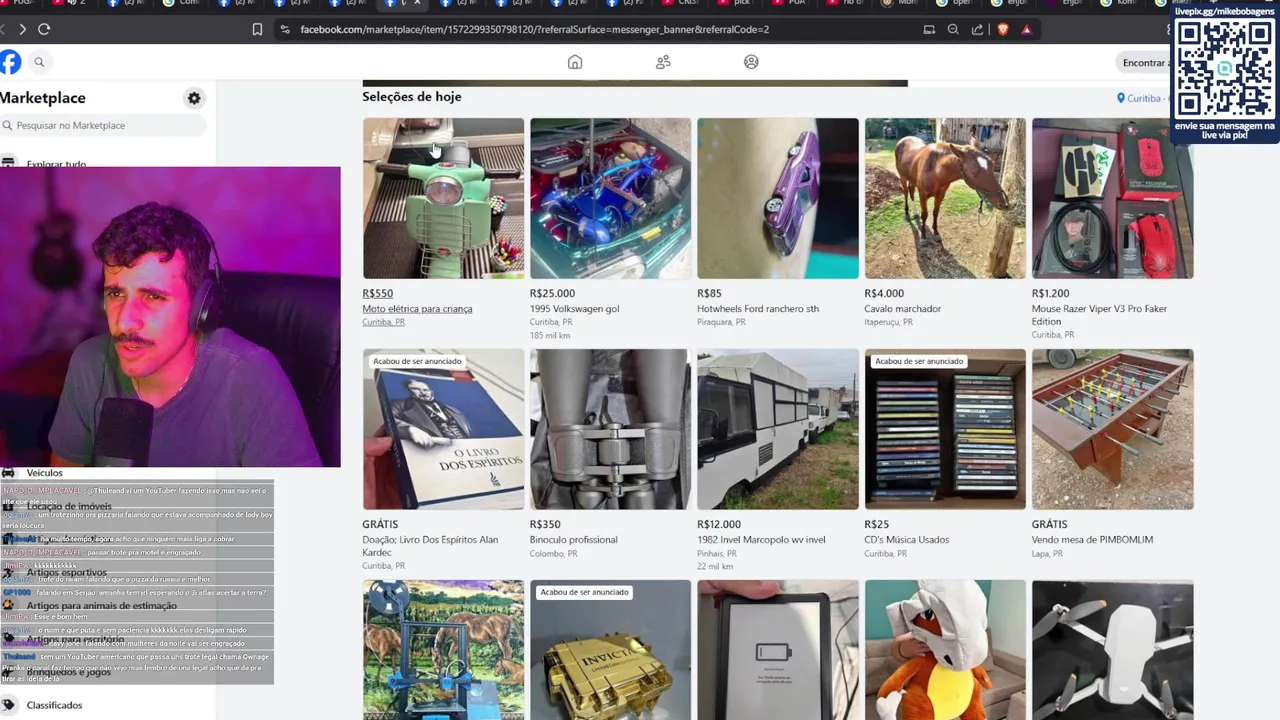This screenshot has width=1280, height=720.
Task: Click the R$550 price text
Action: (377, 293)
